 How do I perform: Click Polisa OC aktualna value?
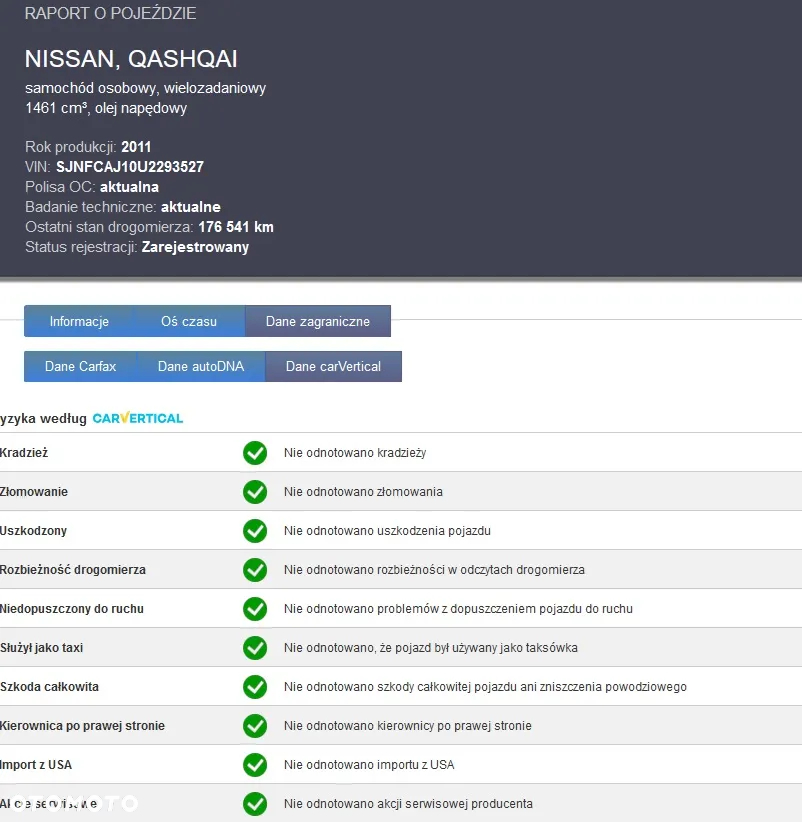pyautogui.click(x=129, y=187)
